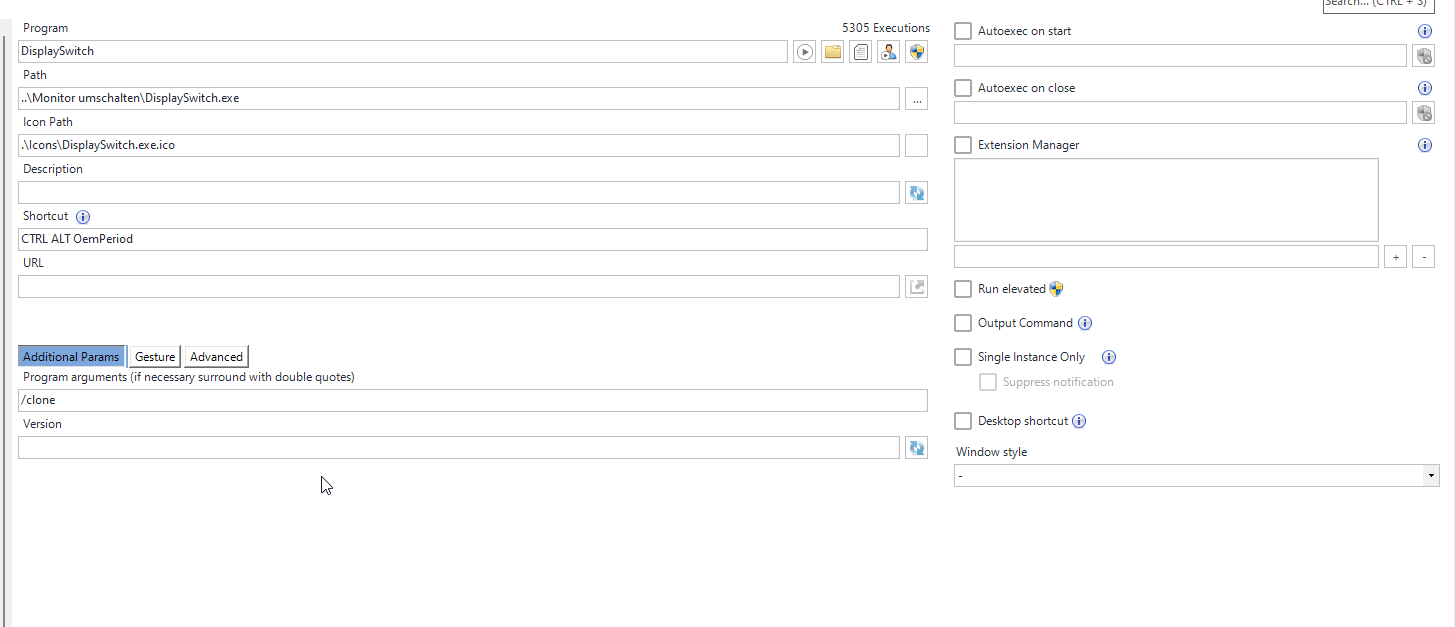Check Run elevated

(x=963, y=289)
